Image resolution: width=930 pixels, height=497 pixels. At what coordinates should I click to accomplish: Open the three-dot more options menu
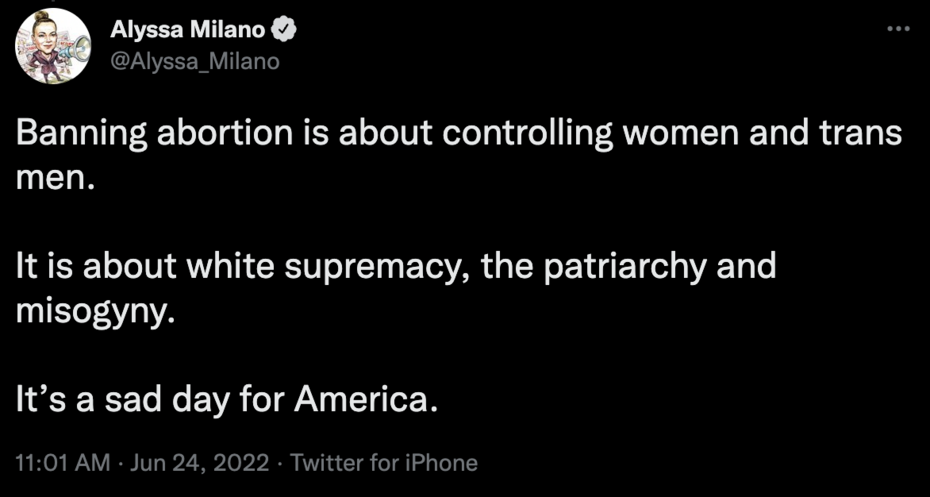tap(899, 29)
